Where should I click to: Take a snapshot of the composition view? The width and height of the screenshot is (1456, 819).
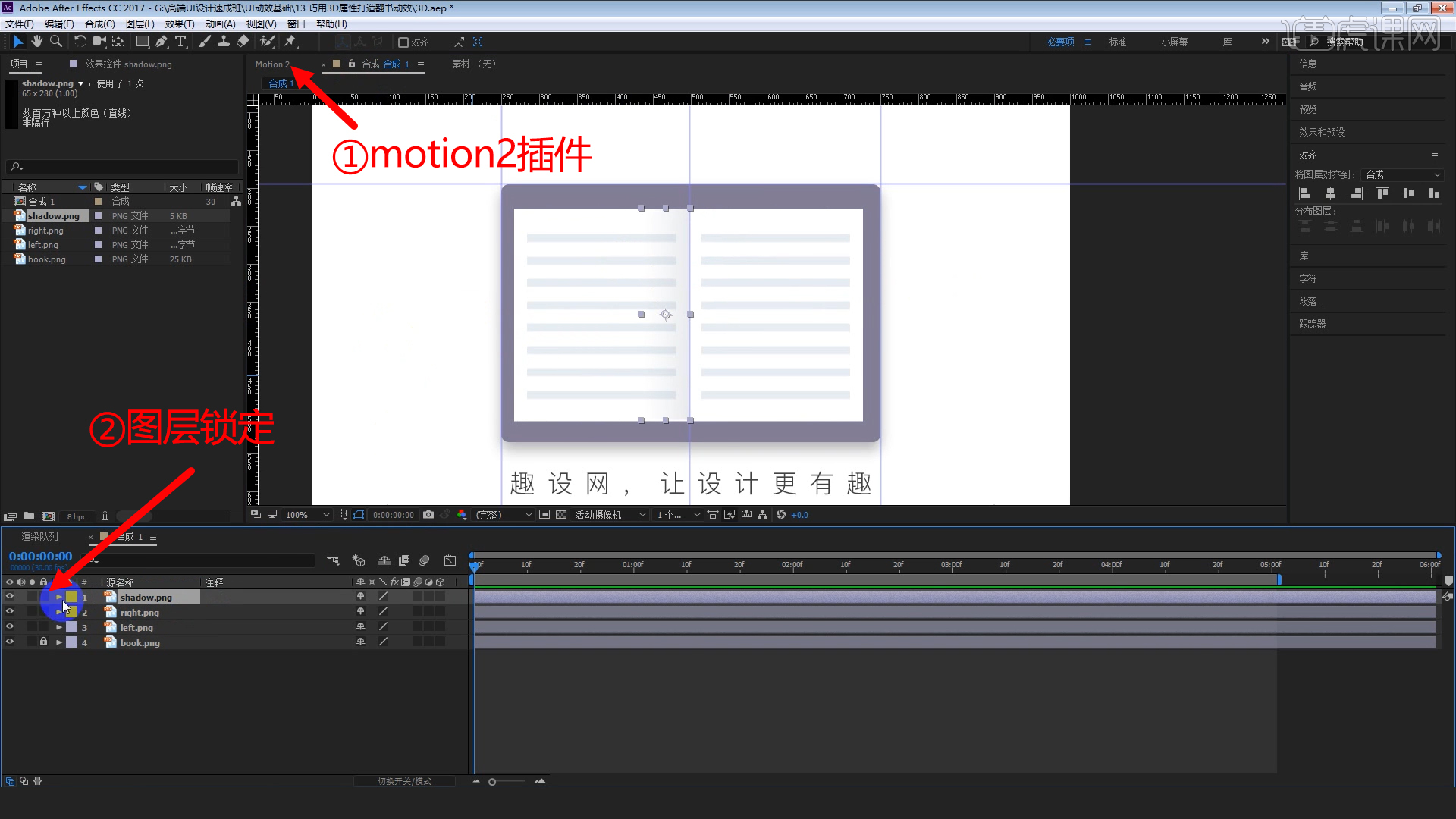[x=428, y=514]
